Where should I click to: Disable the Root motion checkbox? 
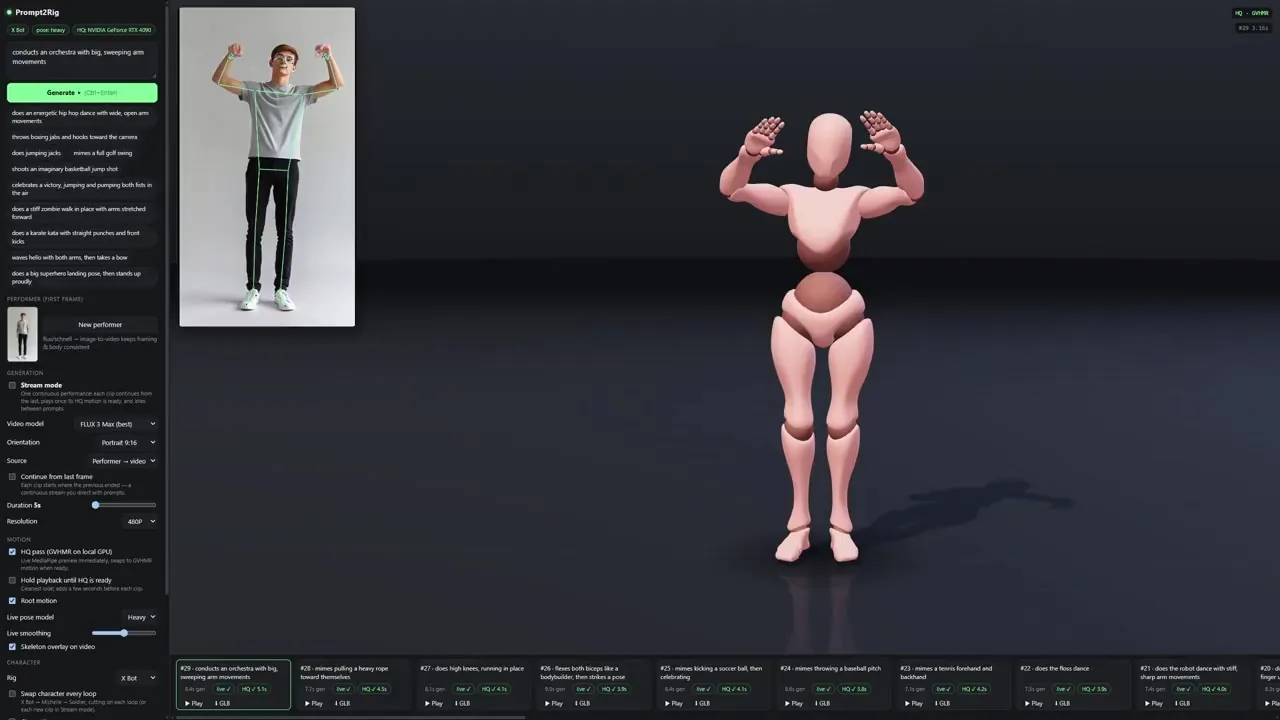[12, 601]
